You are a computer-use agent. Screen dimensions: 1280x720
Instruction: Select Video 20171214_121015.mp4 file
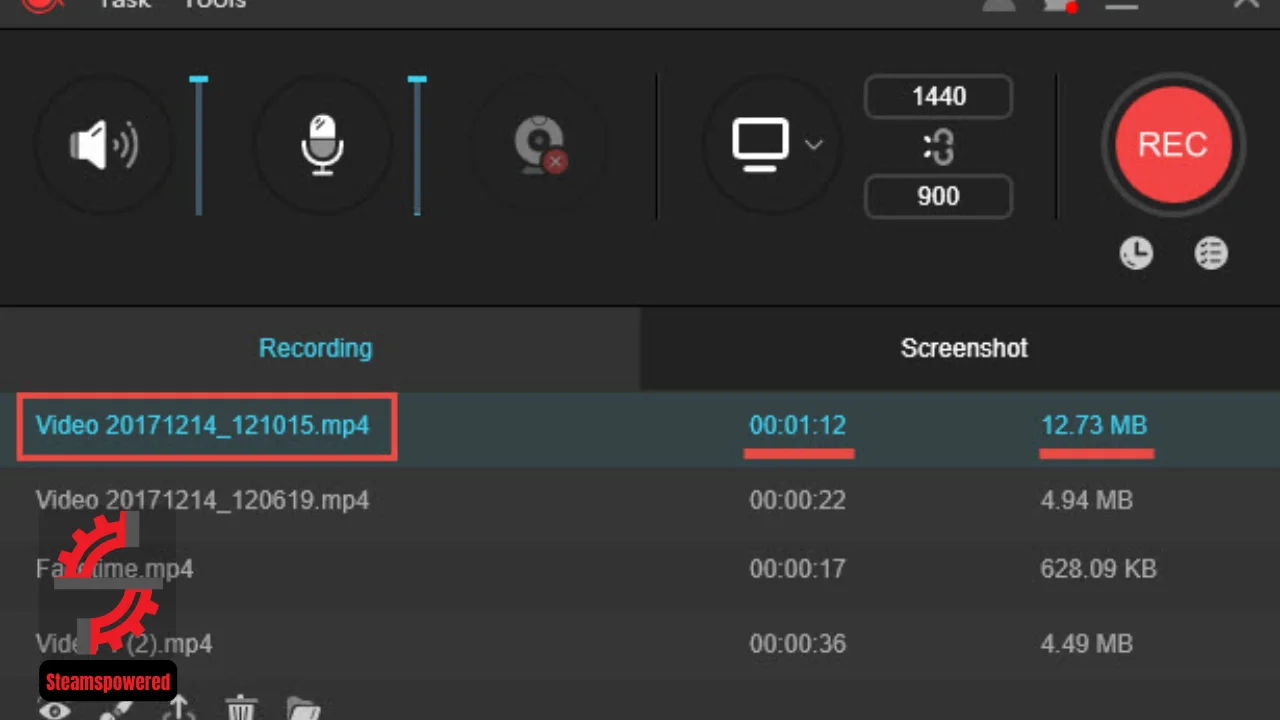203,426
